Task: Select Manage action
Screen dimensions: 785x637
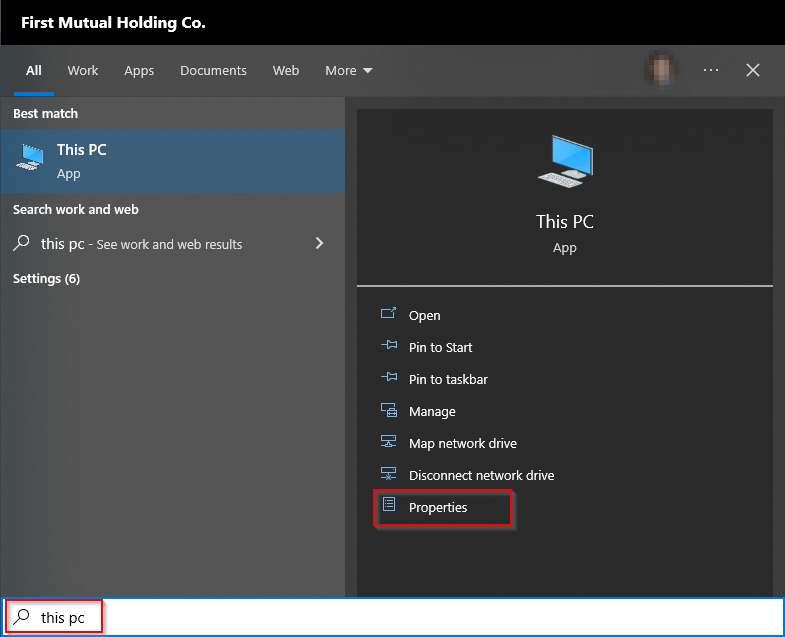Action: pos(432,412)
